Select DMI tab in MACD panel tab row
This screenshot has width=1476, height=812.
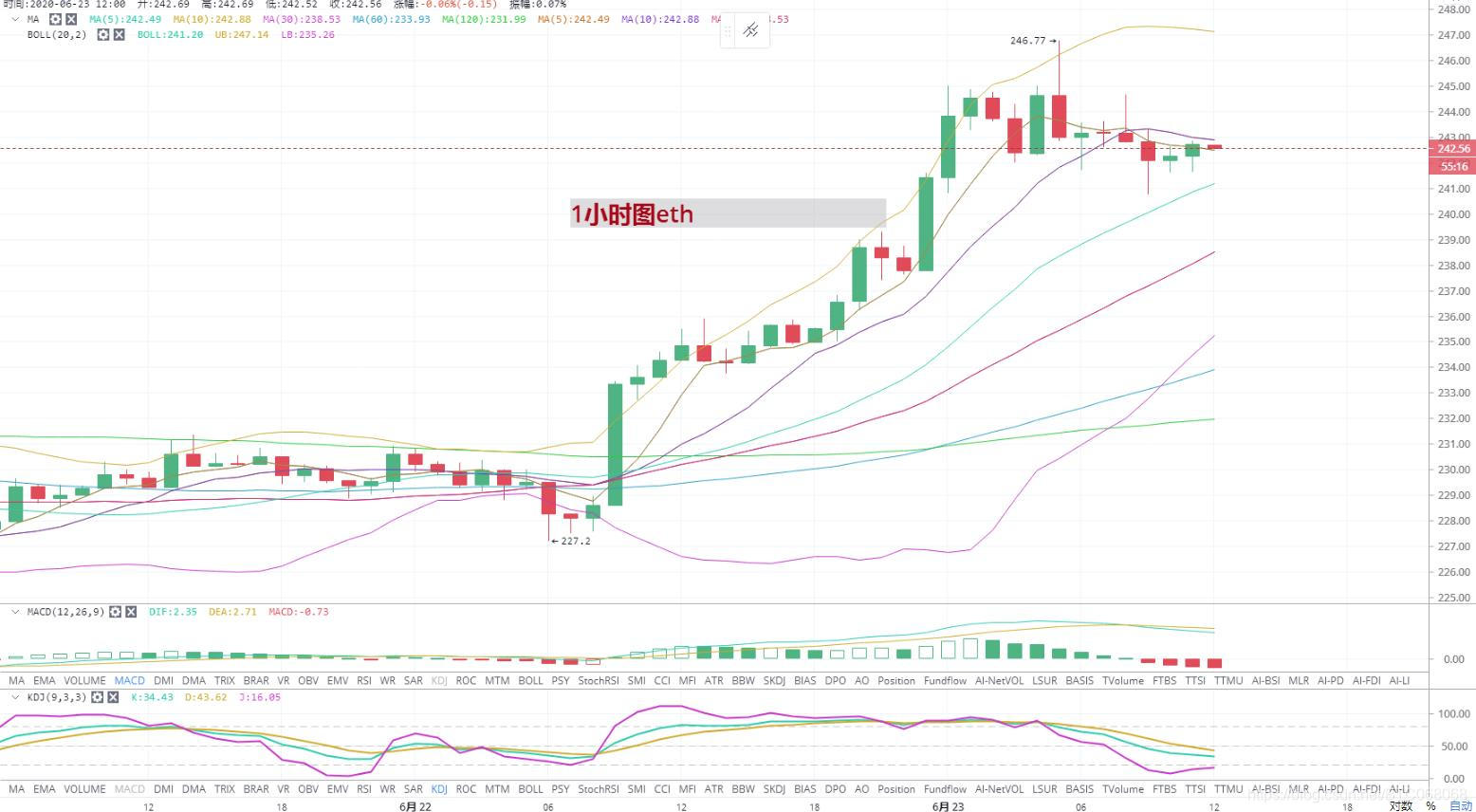163,680
